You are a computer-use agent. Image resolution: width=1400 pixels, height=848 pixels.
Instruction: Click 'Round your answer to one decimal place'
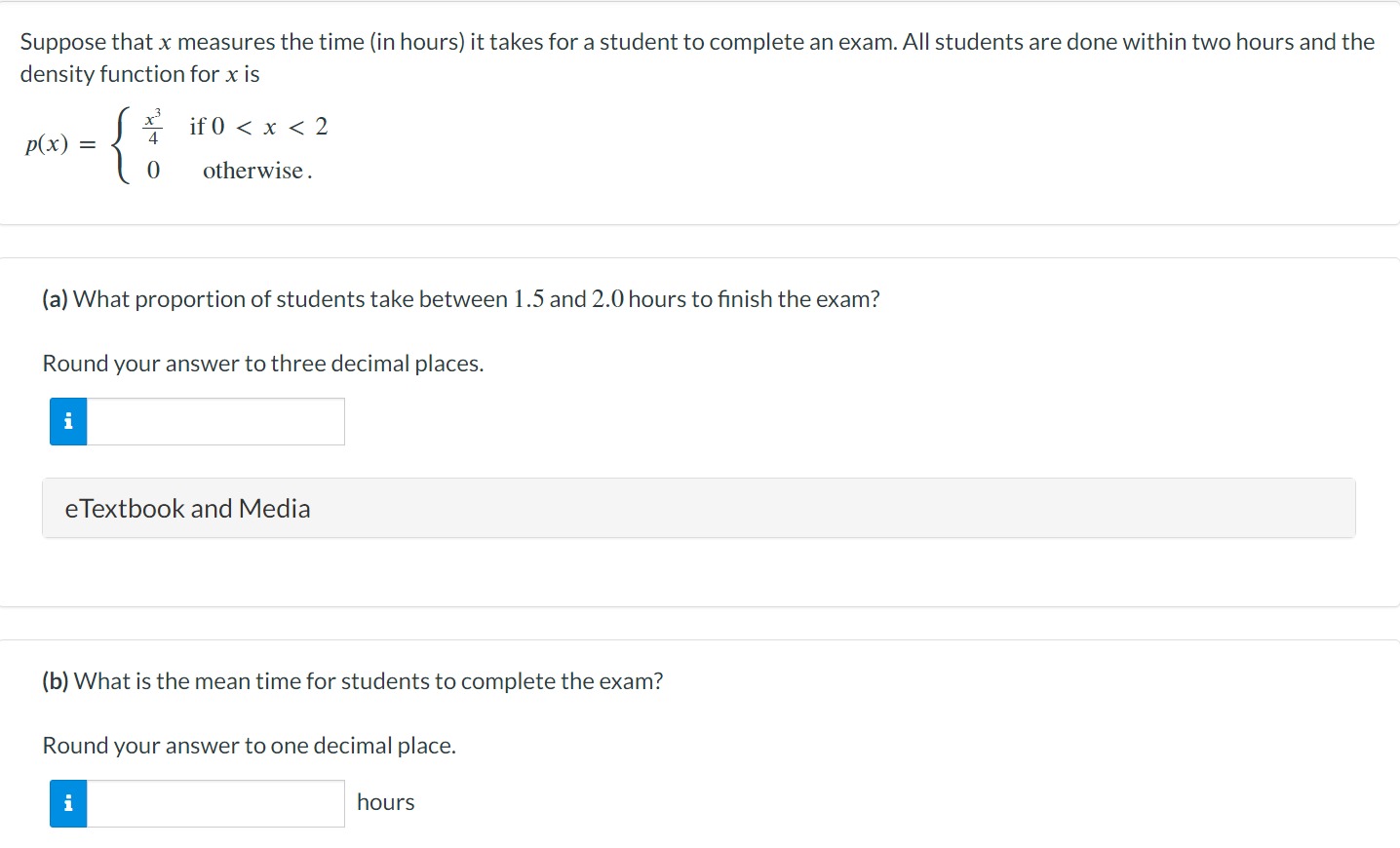(249, 746)
